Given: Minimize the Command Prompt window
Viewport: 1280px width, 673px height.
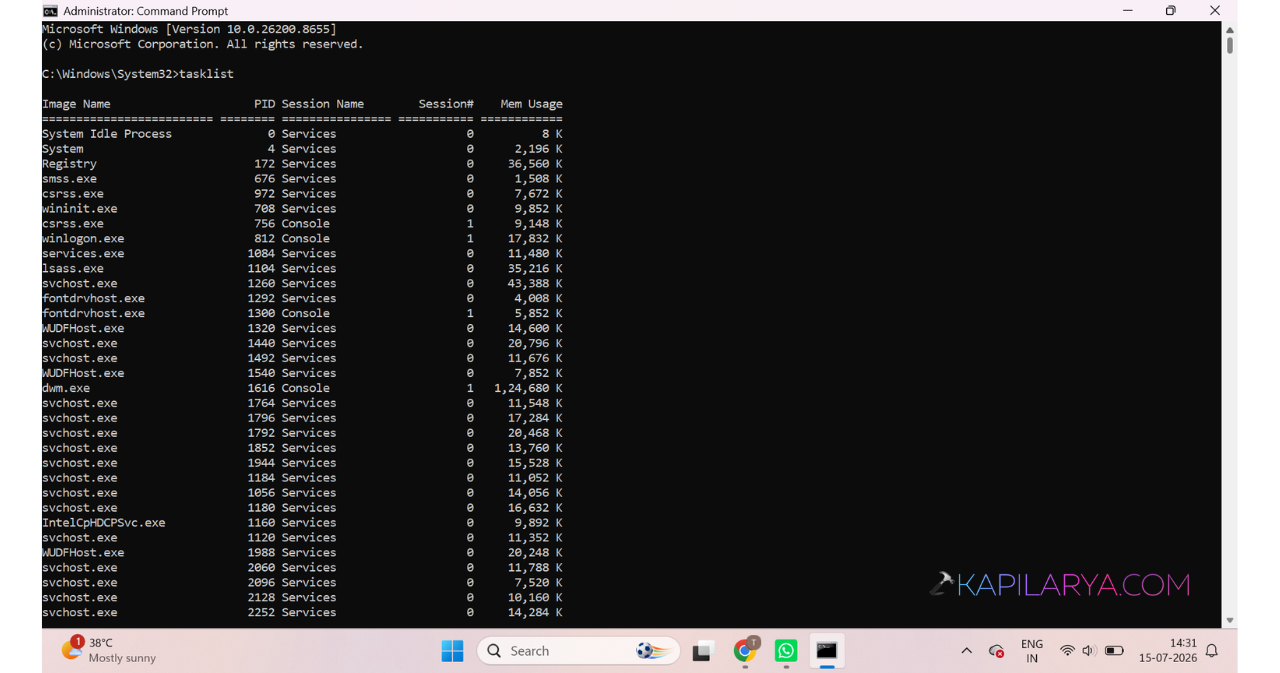Looking at the screenshot, I should [x=1128, y=11].
